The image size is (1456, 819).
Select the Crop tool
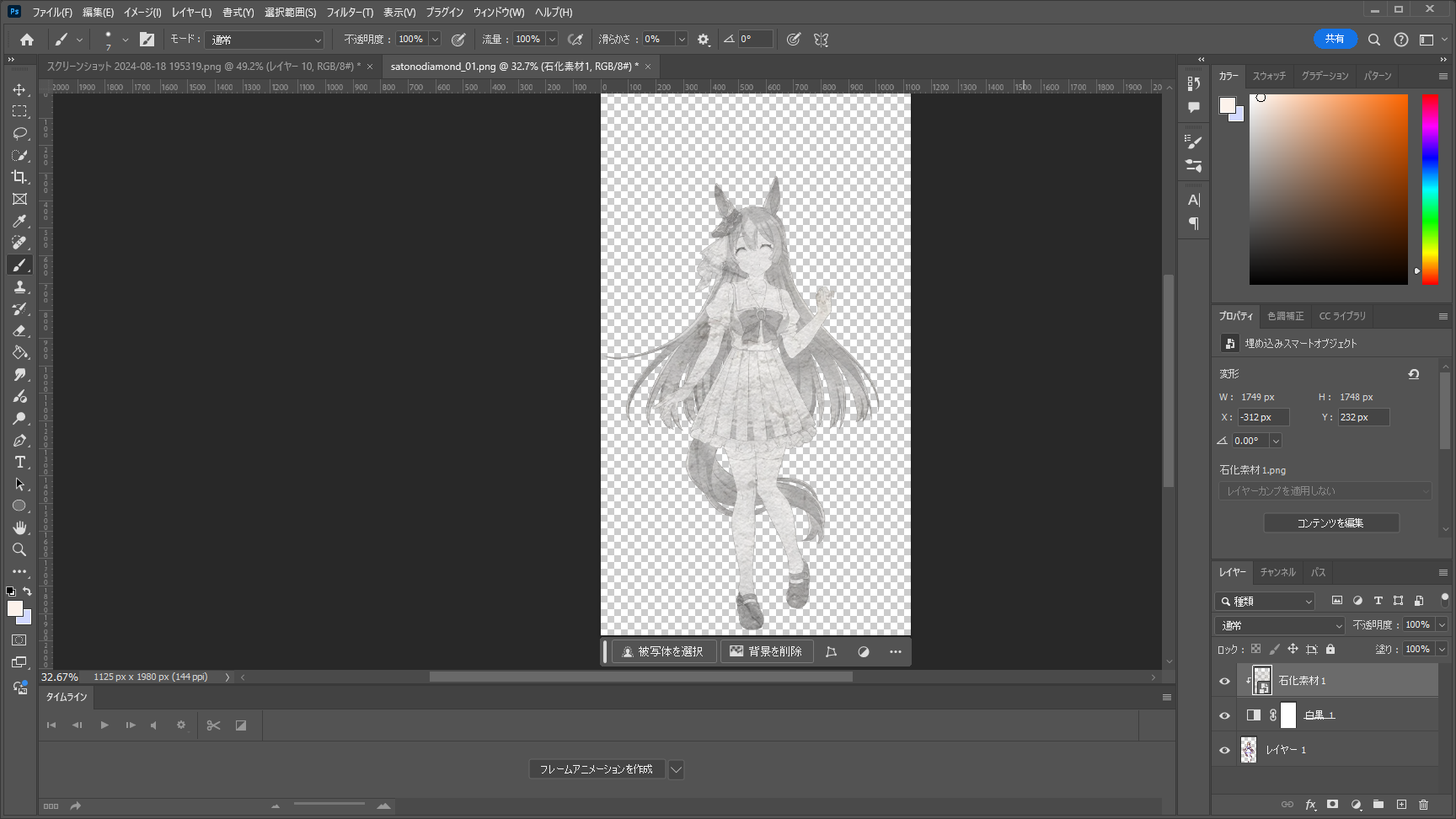[x=19, y=177]
